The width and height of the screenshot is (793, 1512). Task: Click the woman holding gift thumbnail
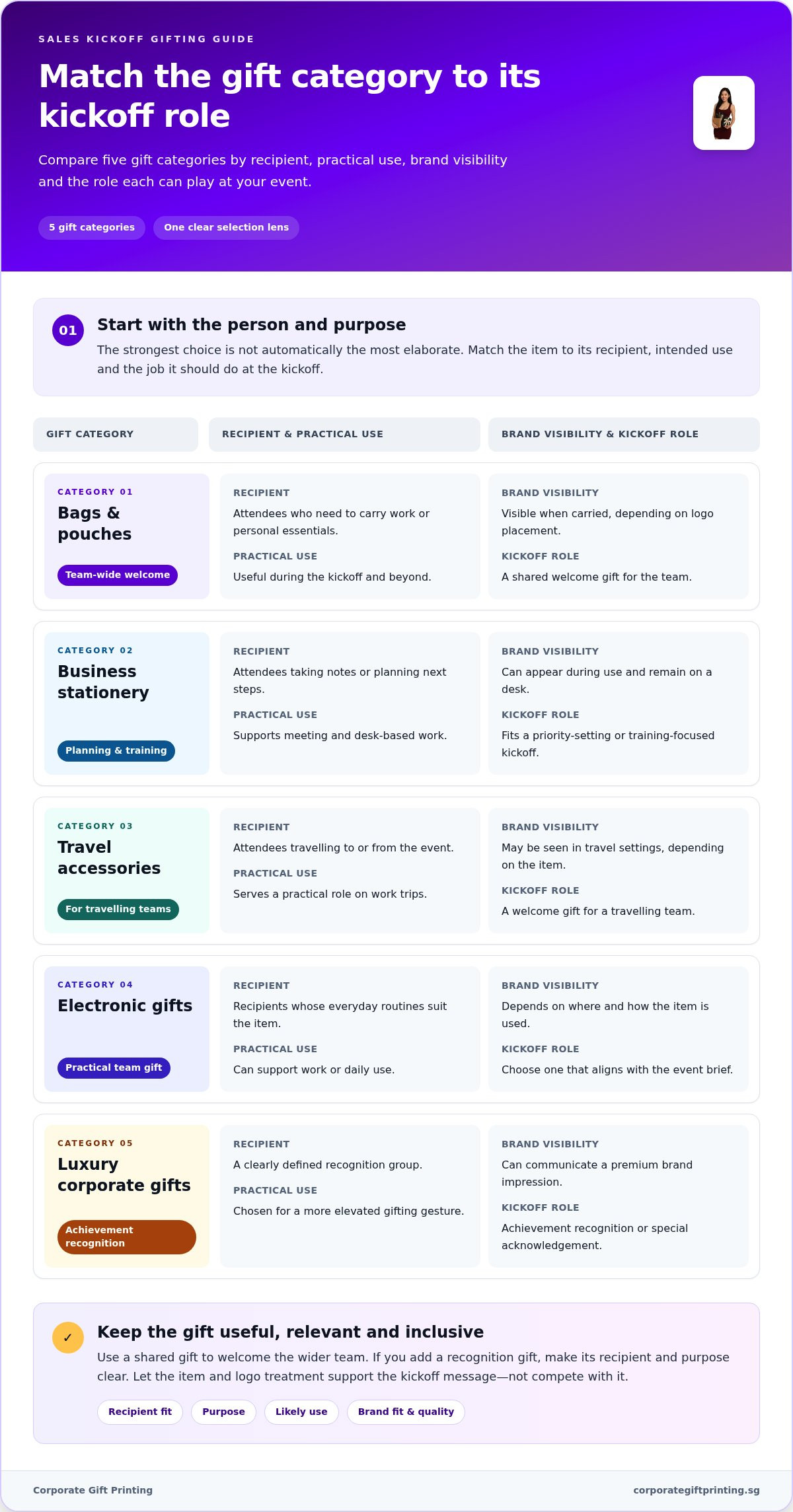point(724,113)
